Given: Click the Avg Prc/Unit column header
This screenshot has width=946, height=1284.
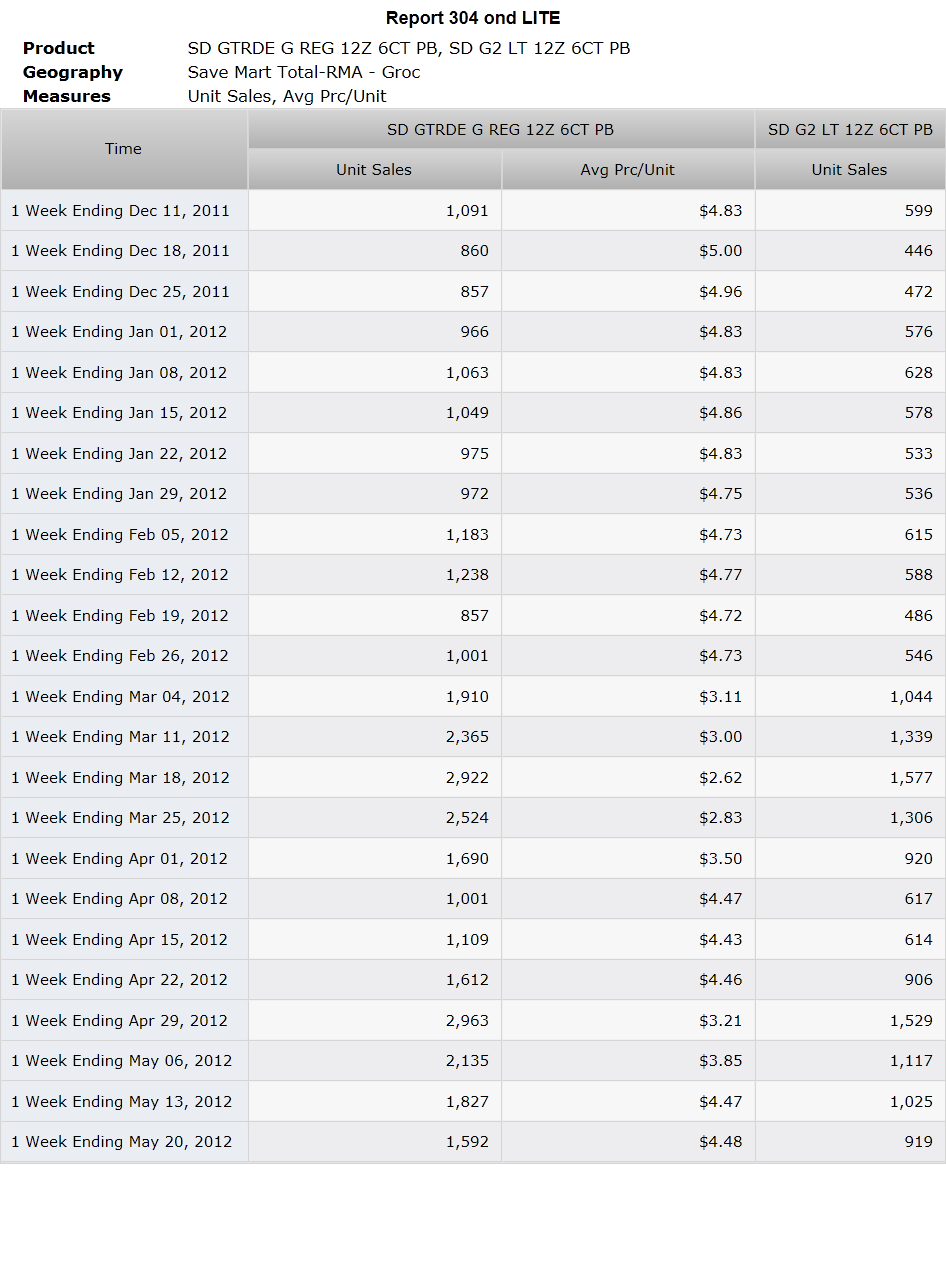Looking at the screenshot, I should (628, 170).
